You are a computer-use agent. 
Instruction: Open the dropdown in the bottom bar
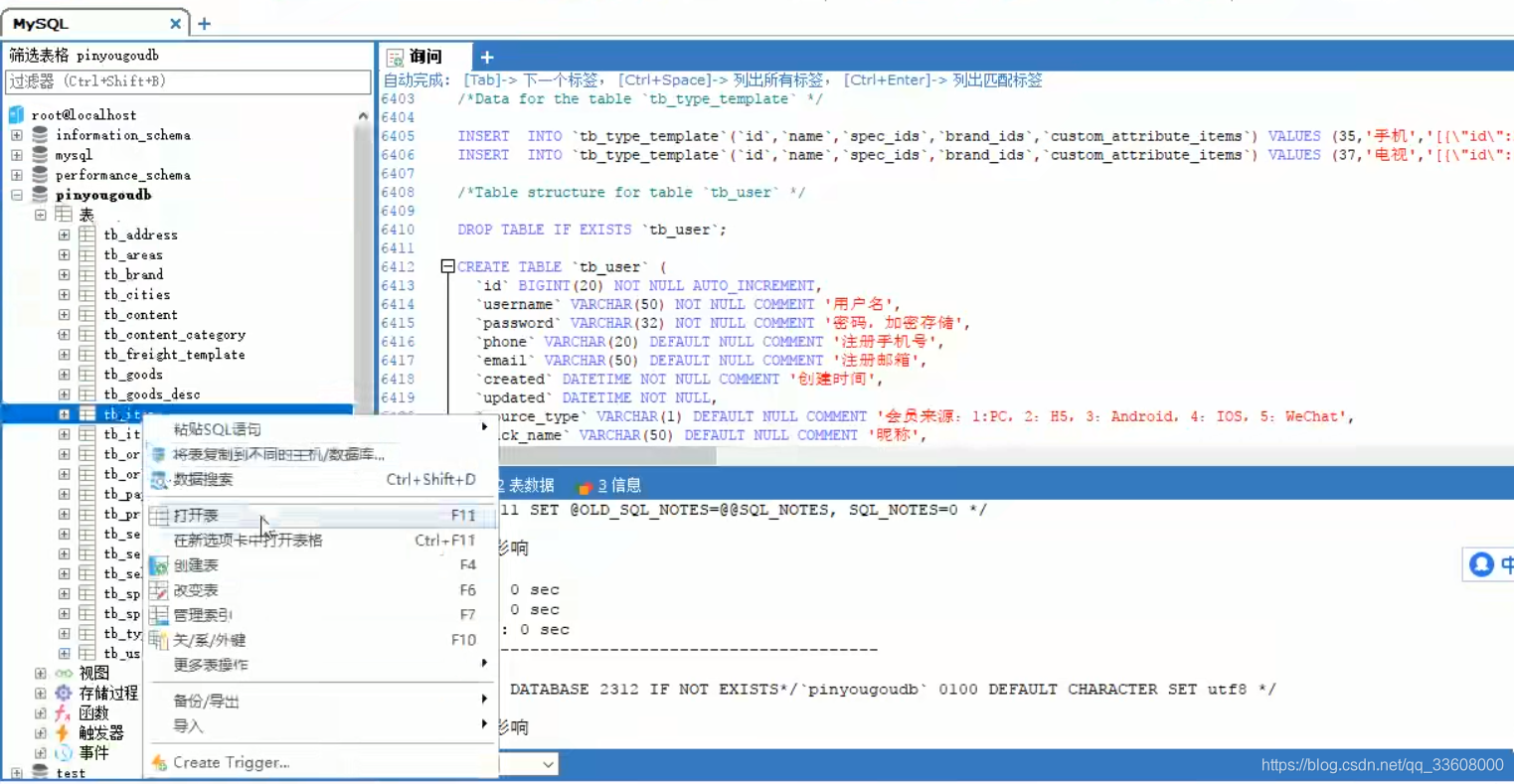pos(548,764)
